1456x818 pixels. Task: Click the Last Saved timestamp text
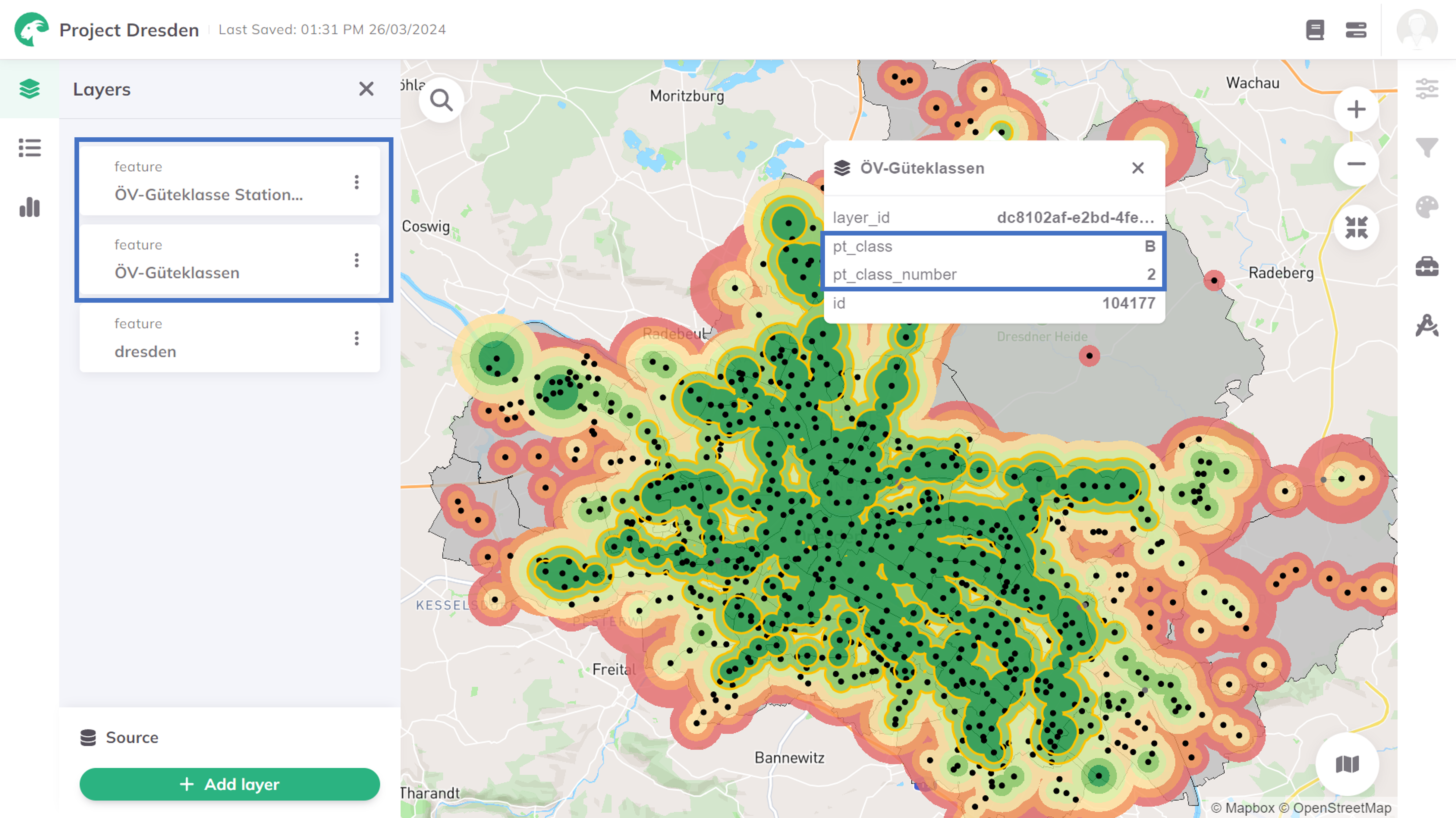coord(332,29)
